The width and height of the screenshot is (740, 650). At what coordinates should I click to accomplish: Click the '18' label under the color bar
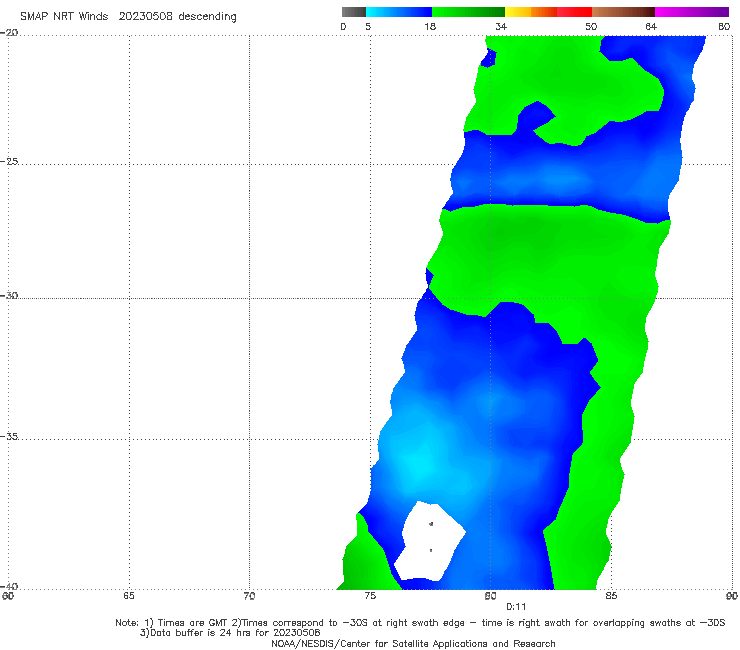tap(430, 27)
